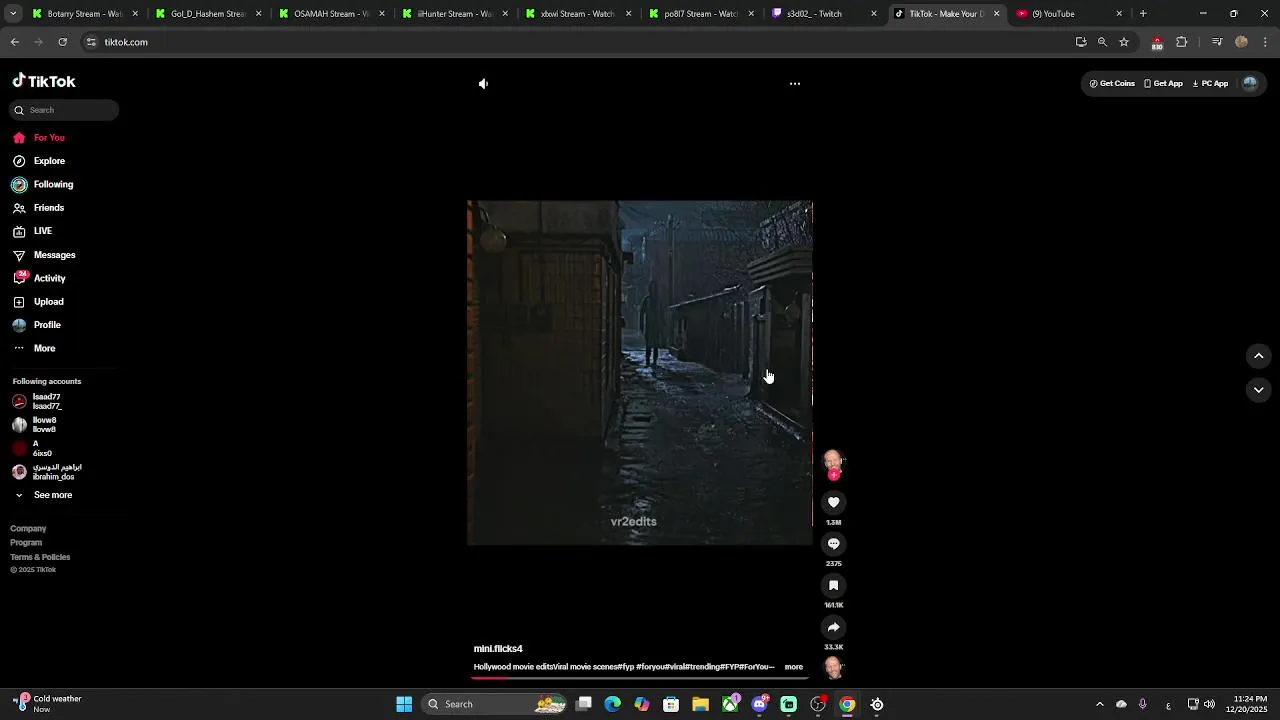
Task: Open TikTok profile avatar menu
Action: click(1250, 84)
